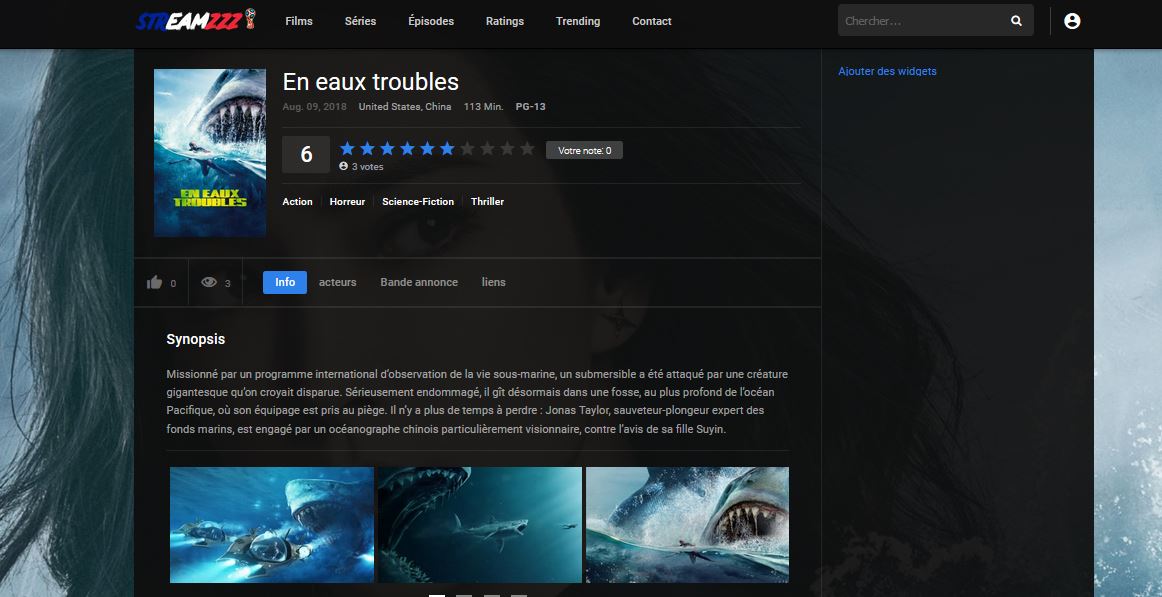The height and width of the screenshot is (597, 1162).
Task: Rate the film three stars
Action: (x=387, y=149)
